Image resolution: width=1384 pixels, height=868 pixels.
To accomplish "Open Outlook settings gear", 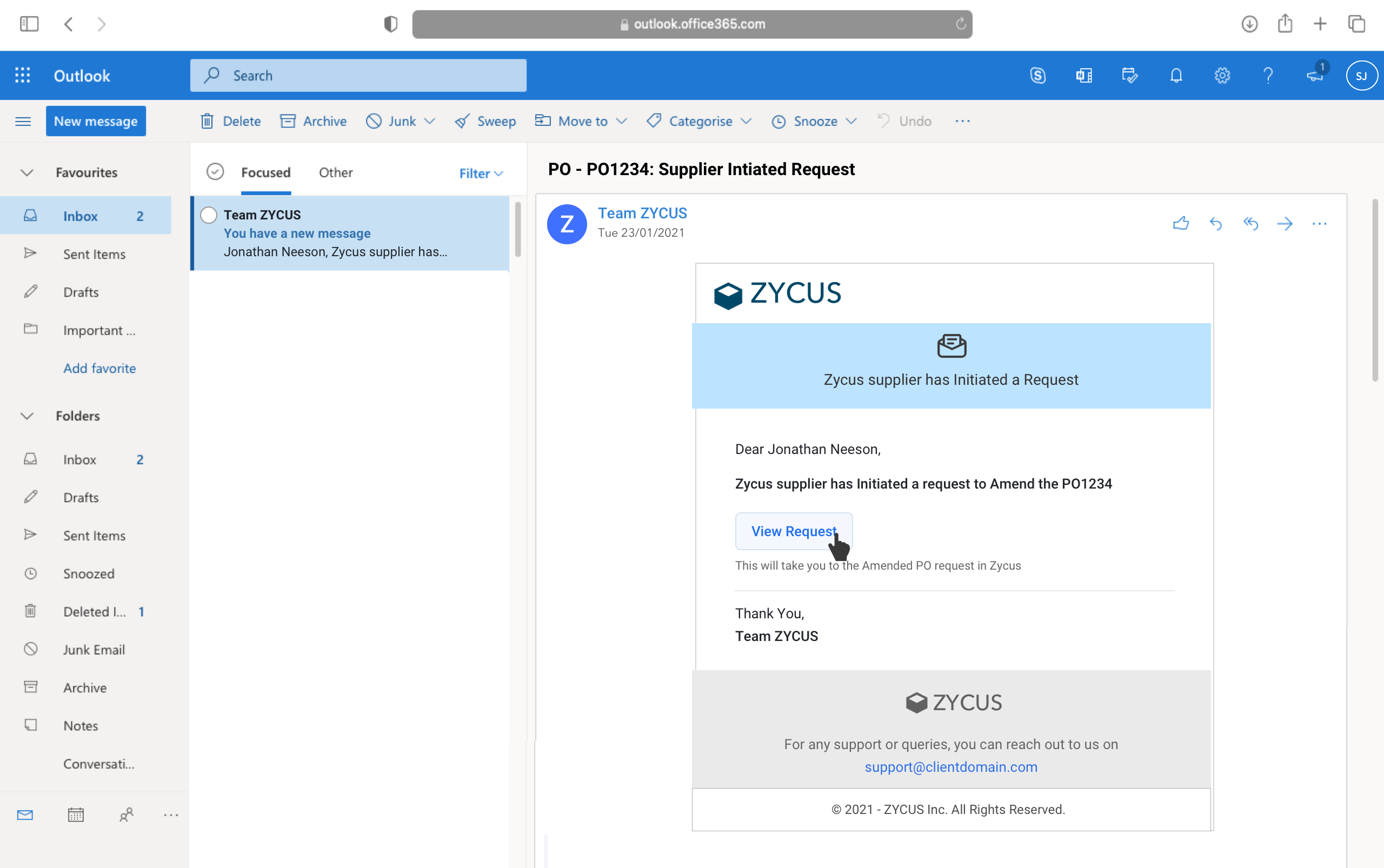I will tap(1222, 75).
